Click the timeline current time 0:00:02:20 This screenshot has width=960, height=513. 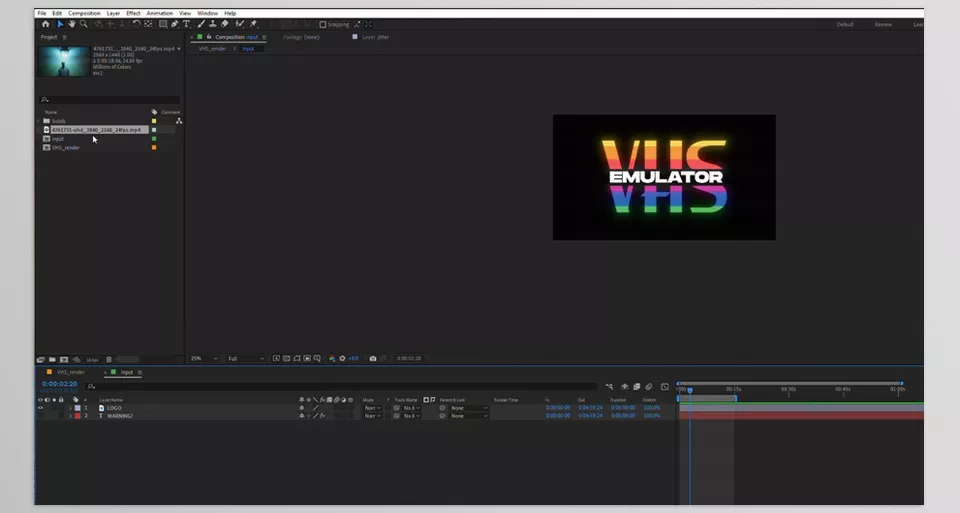click(59, 384)
